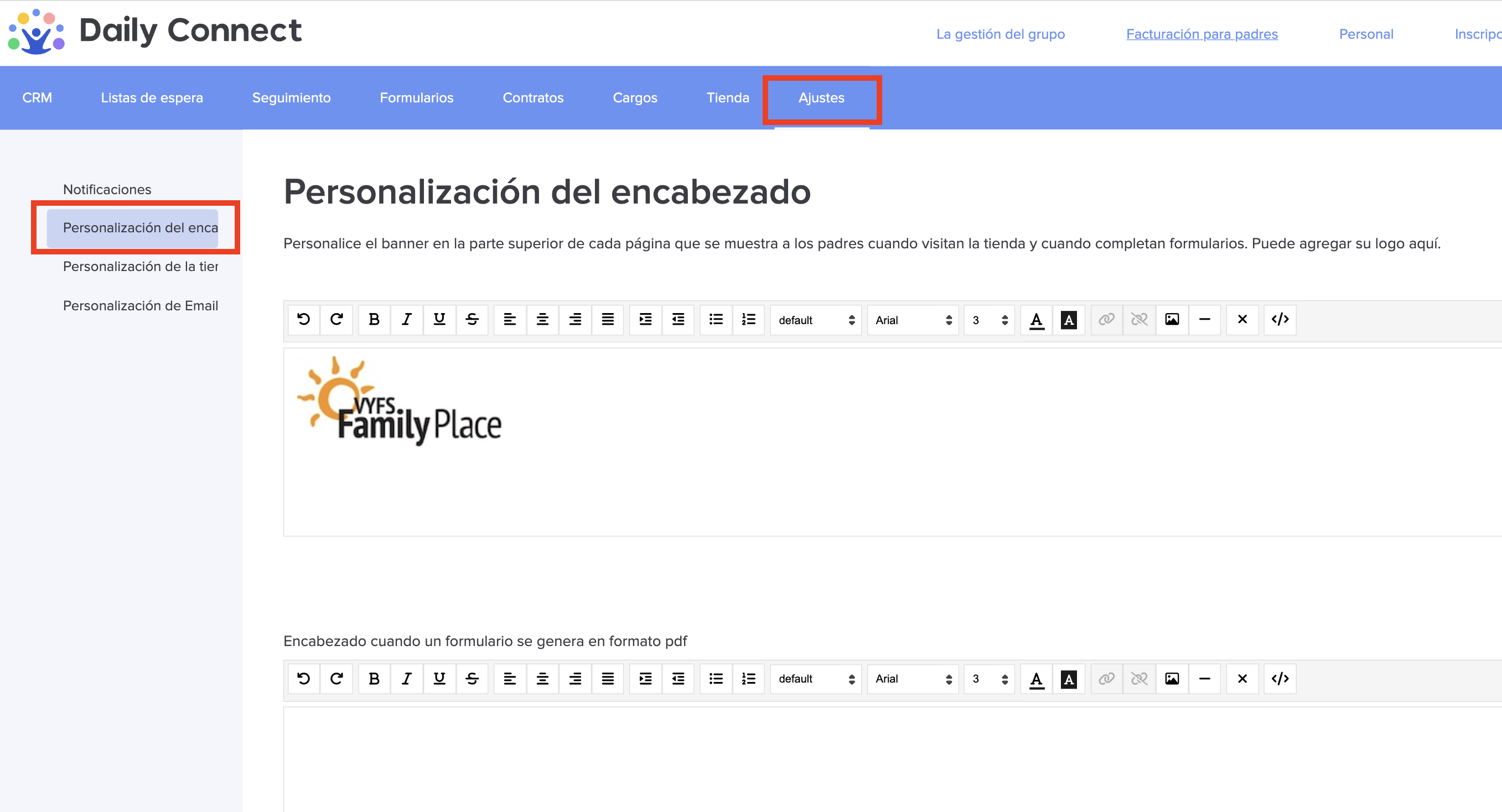This screenshot has width=1502, height=812.
Task: Click the undo icon in top editor toolbar
Action: tap(304, 320)
